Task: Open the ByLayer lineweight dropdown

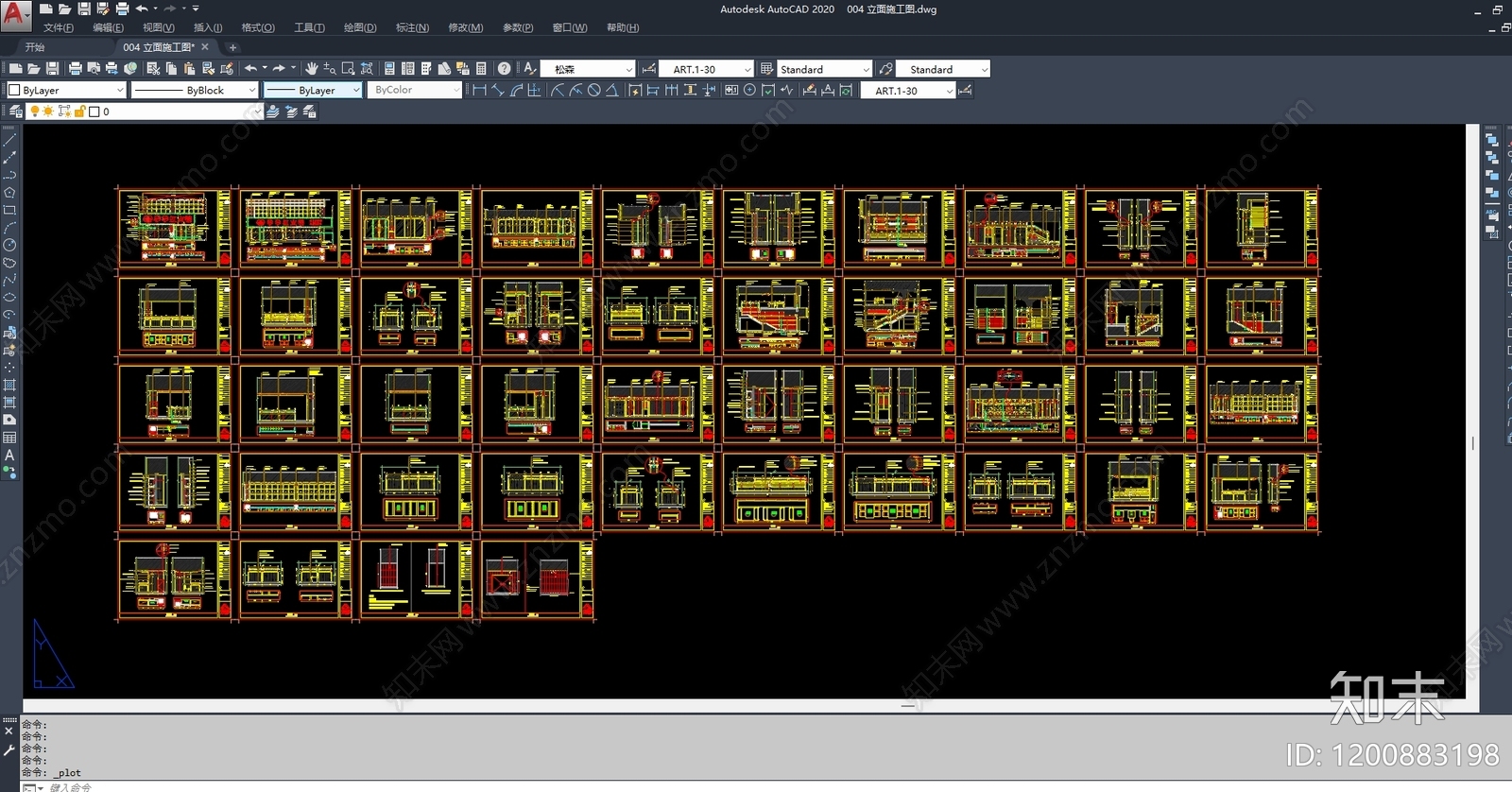Action: pyautogui.click(x=313, y=90)
